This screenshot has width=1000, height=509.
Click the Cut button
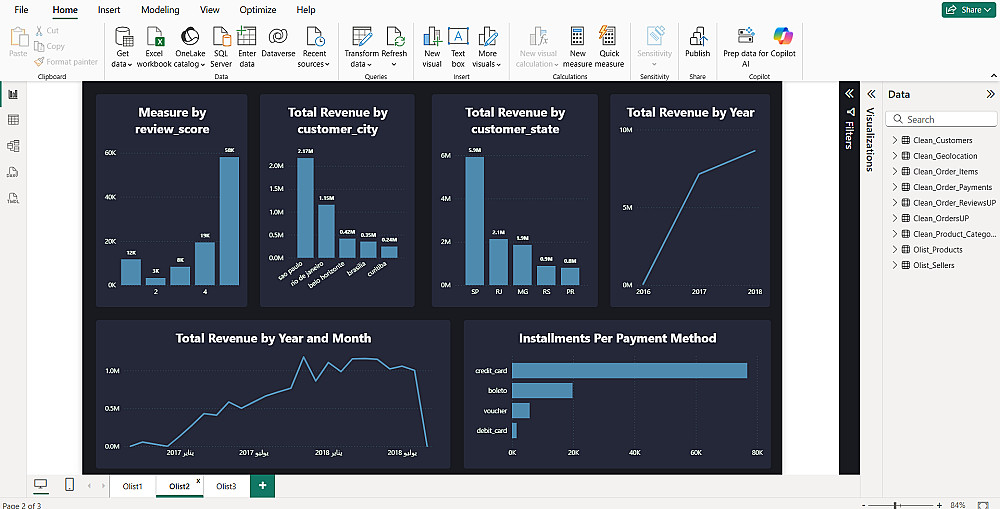coord(47,30)
